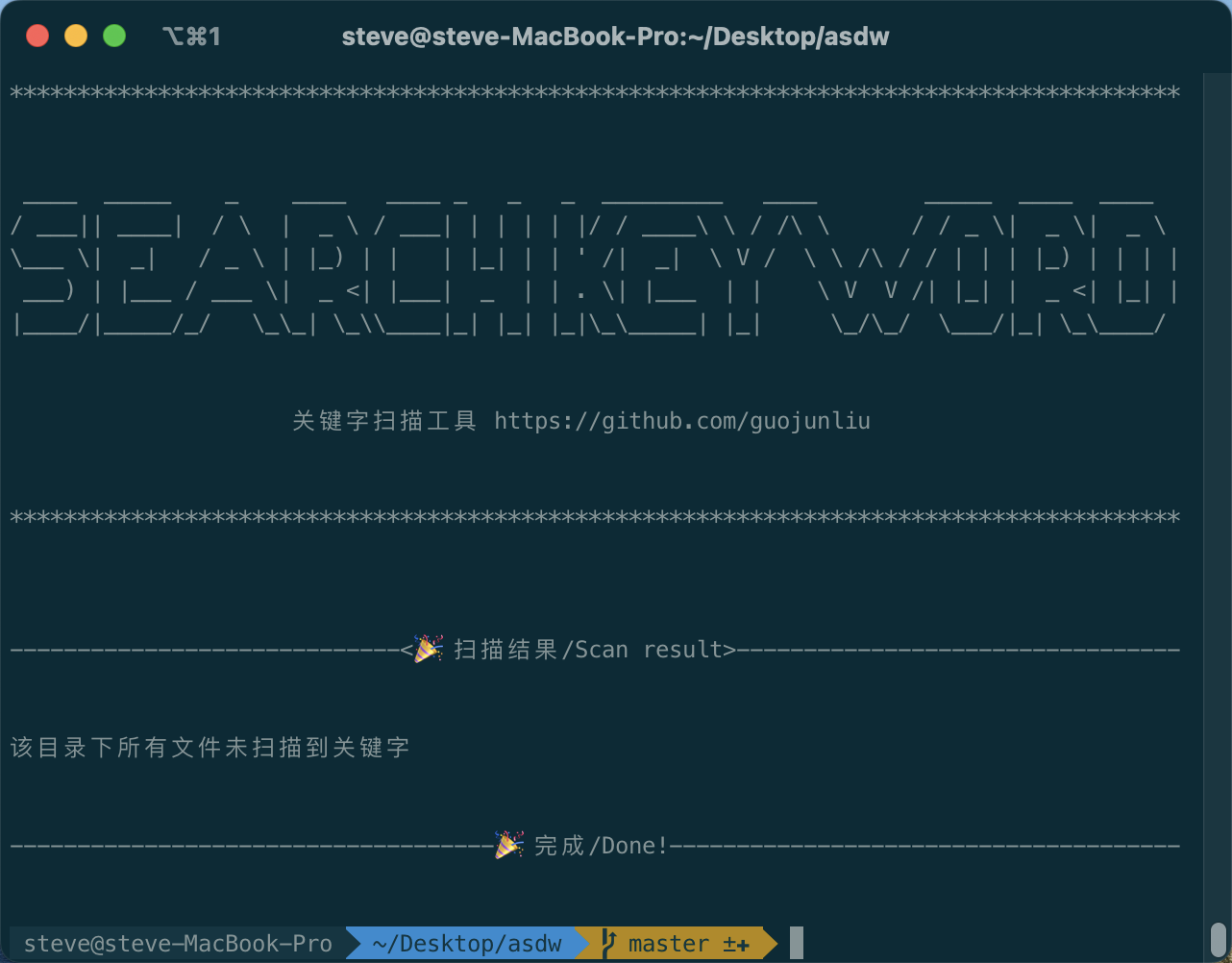Open the https://github.com/guojunliu link
The width and height of the screenshot is (1232, 963).
tap(682, 421)
